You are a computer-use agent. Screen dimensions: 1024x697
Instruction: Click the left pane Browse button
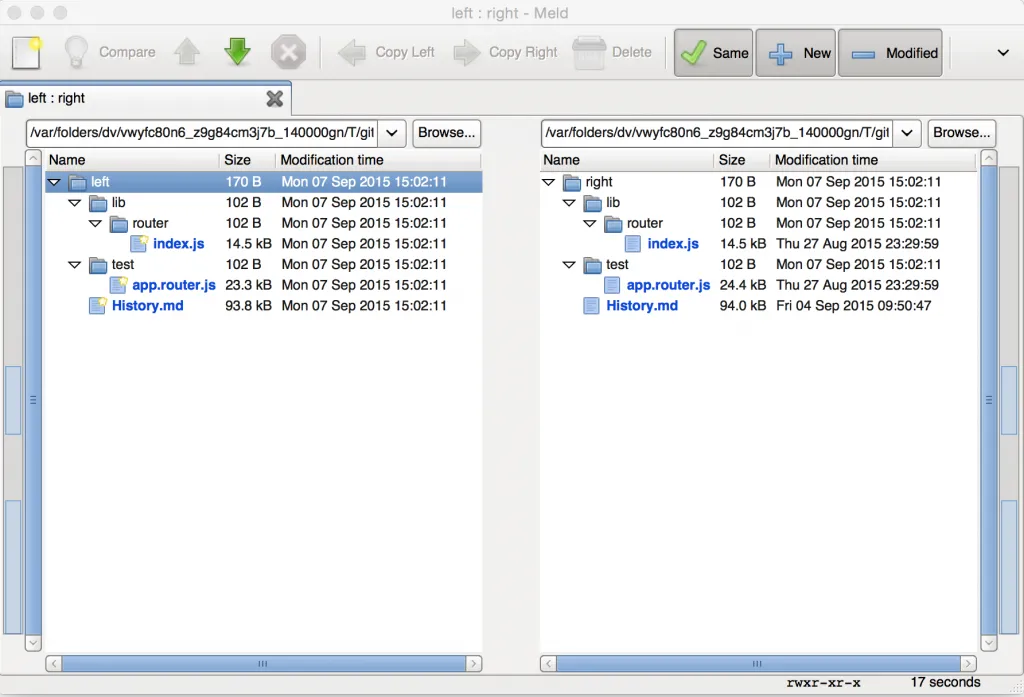pos(446,133)
